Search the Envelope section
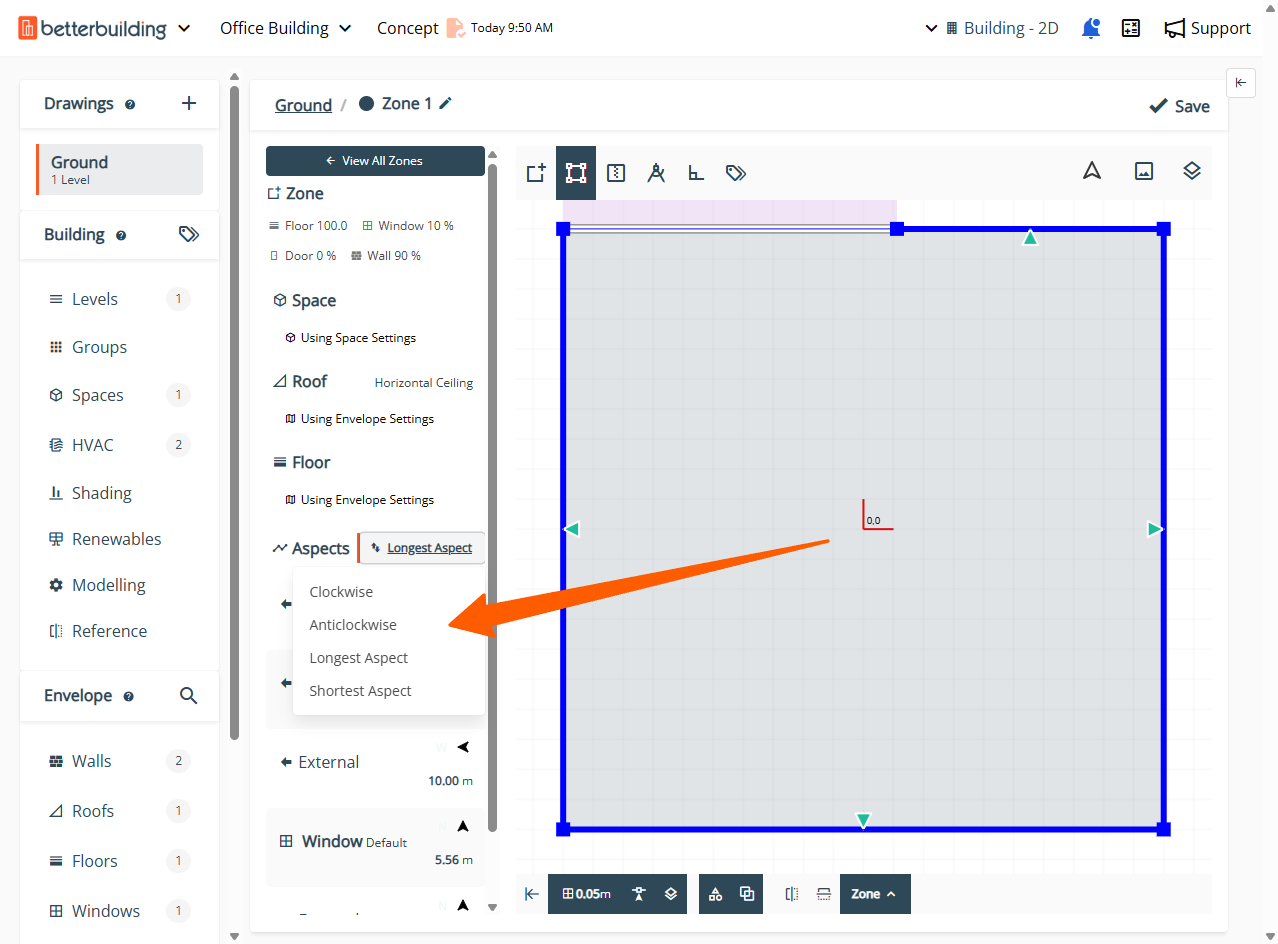1278x944 pixels. click(x=188, y=696)
